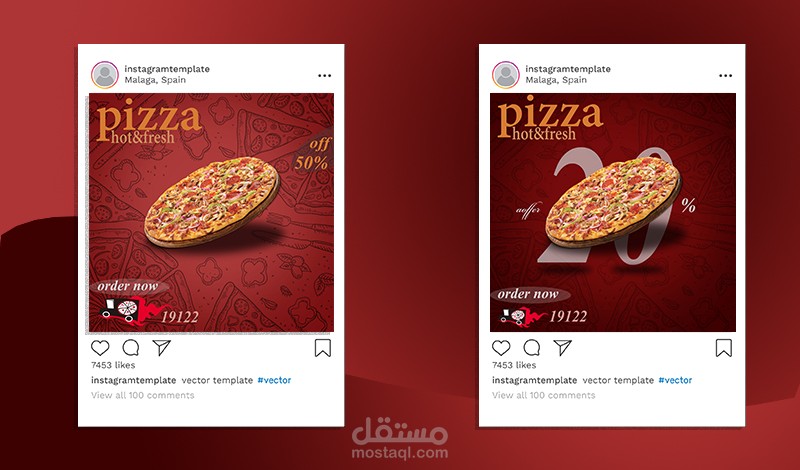Open three-dot menu on right post
This screenshot has width=800, height=470.
[x=726, y=76]
